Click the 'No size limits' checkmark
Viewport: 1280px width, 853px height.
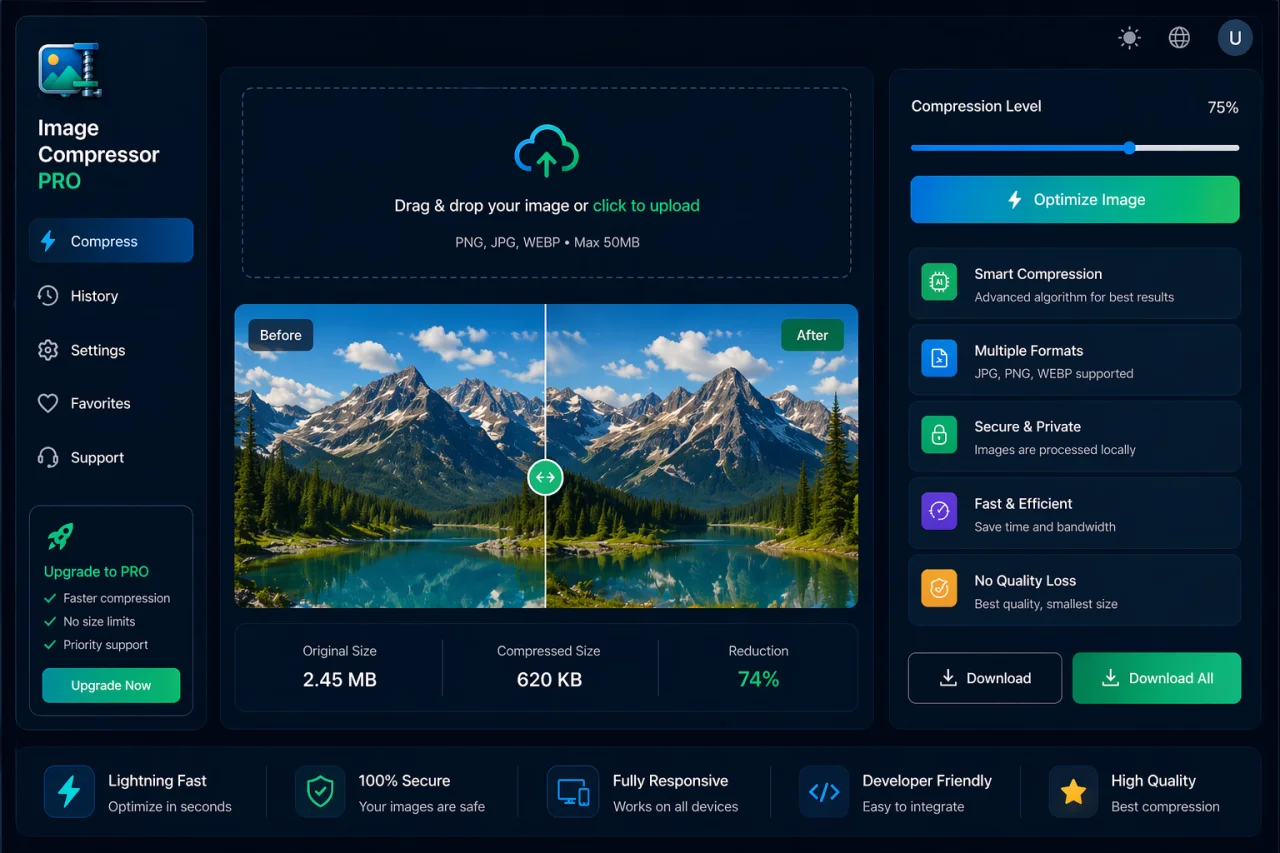[x=50, y=621]
